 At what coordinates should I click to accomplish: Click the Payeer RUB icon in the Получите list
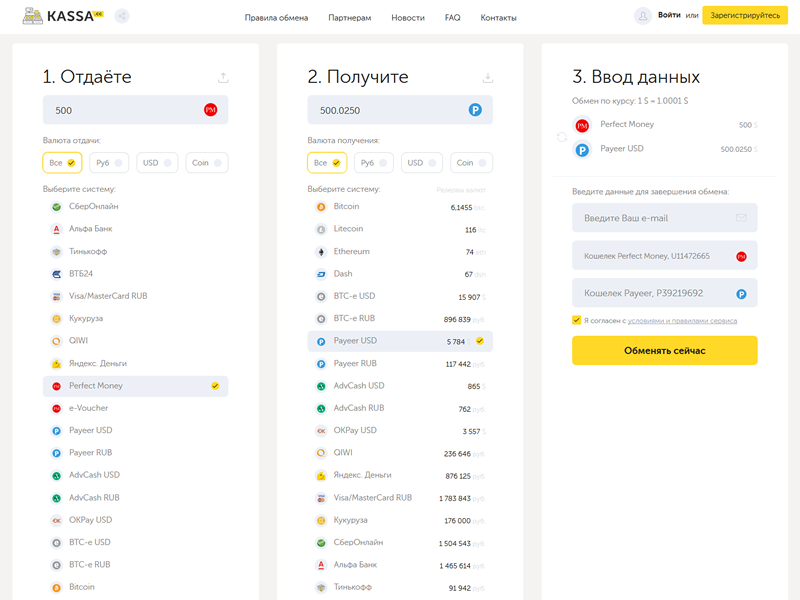321,364
